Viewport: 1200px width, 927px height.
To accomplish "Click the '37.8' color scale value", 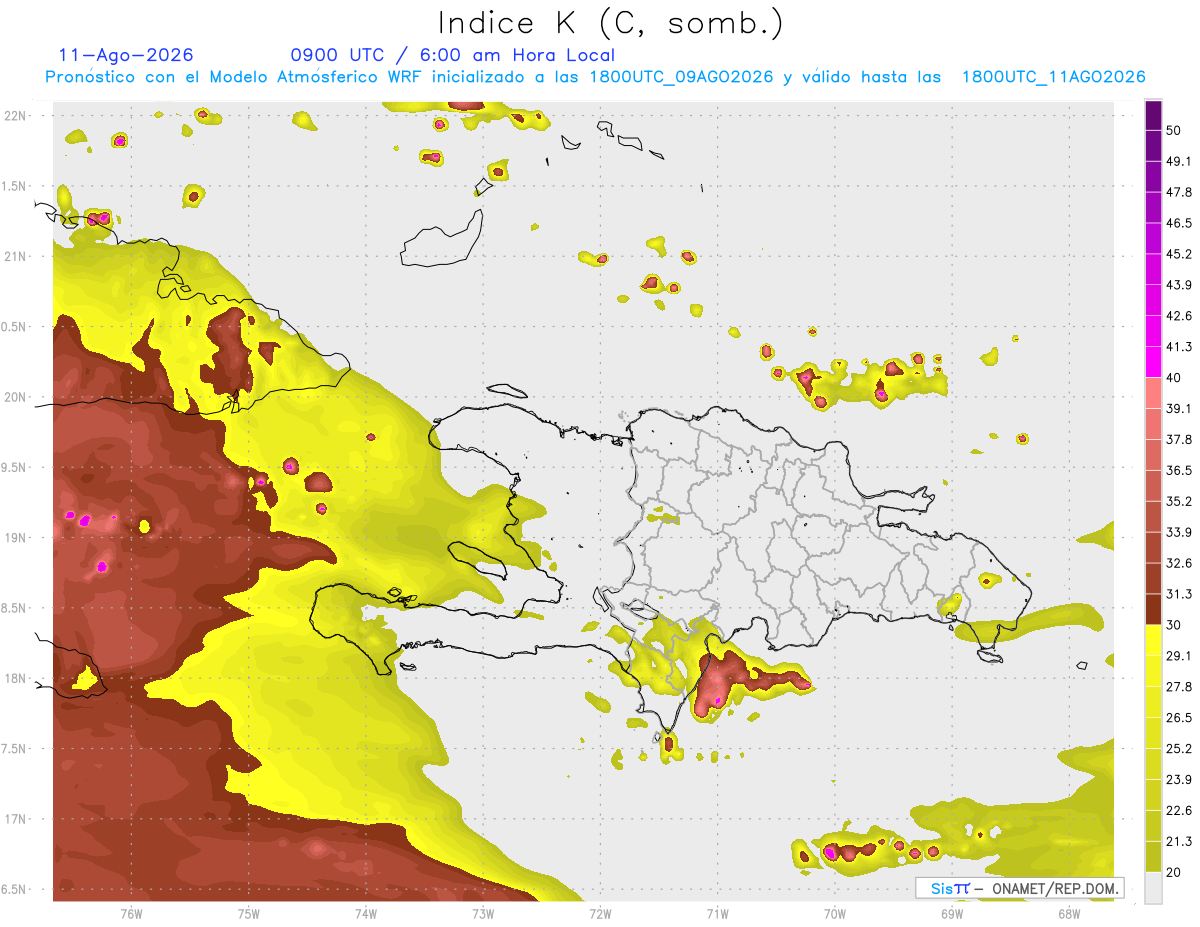I will tap(1179, 439).
